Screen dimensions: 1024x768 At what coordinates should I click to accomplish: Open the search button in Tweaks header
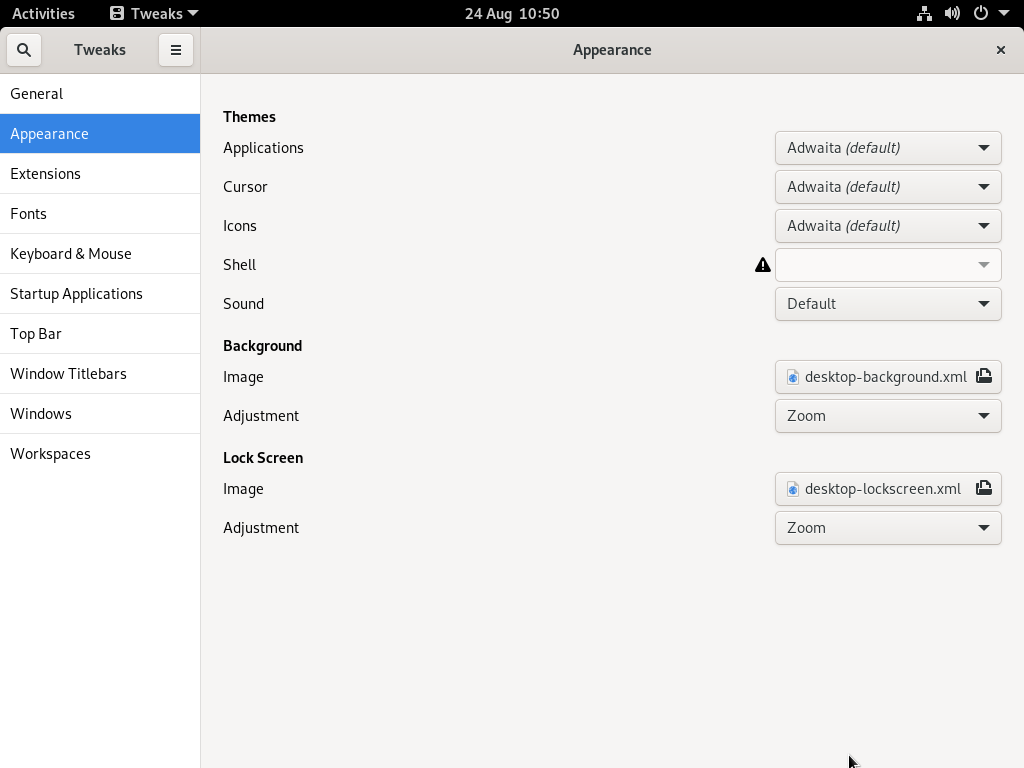click(24, 50)
